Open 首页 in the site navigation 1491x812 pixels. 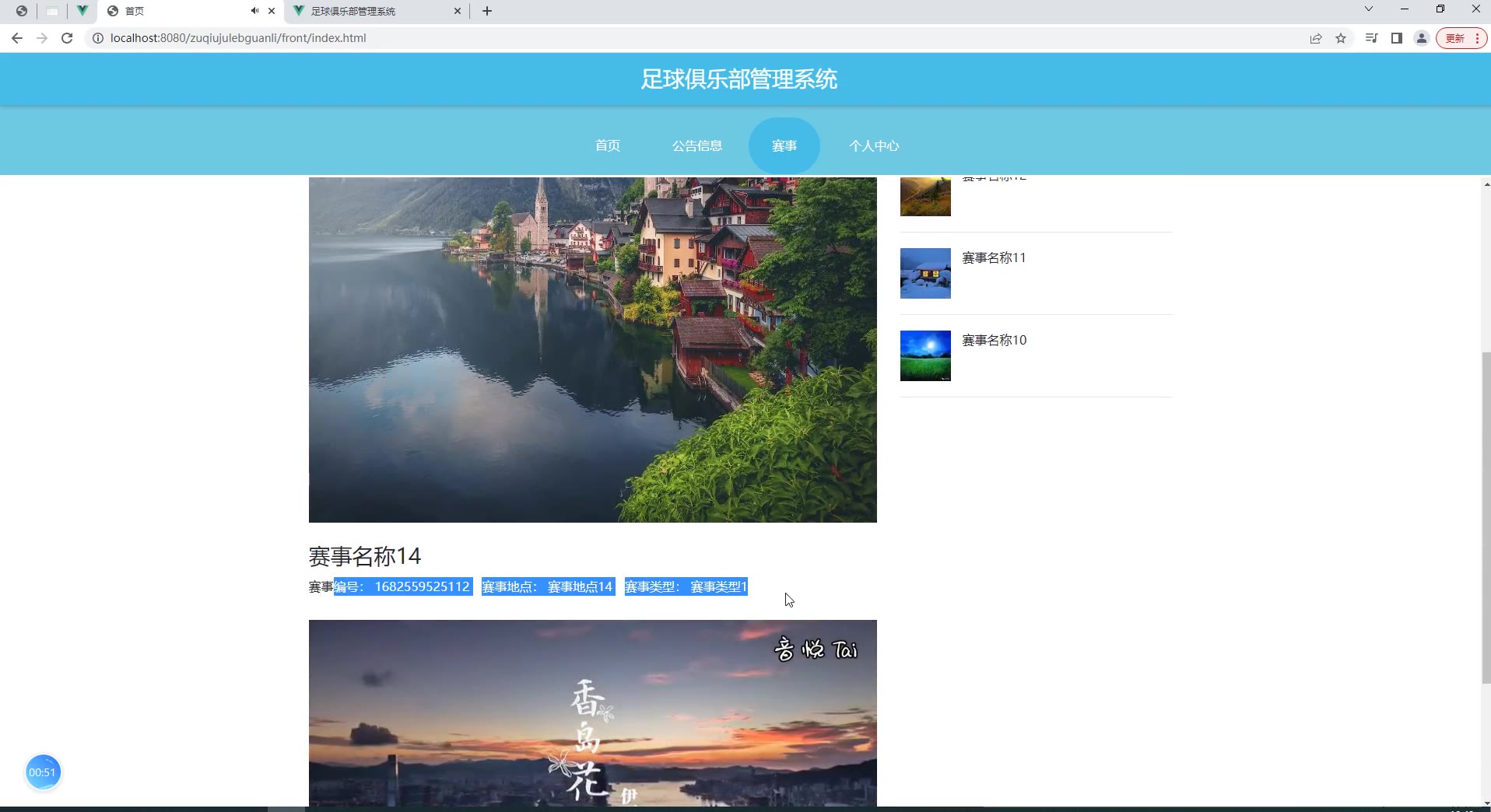[x=608, y=145]
